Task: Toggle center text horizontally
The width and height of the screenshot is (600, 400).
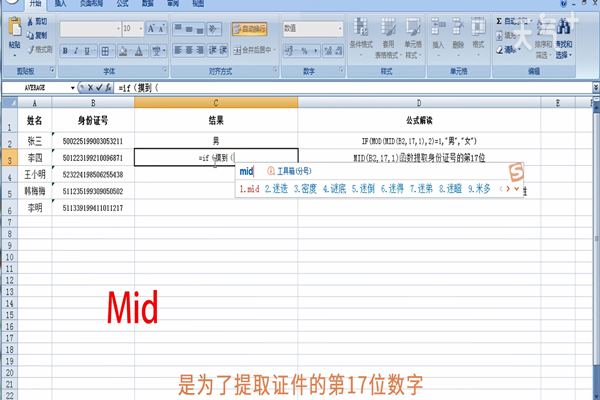Action: coord(189,50)
